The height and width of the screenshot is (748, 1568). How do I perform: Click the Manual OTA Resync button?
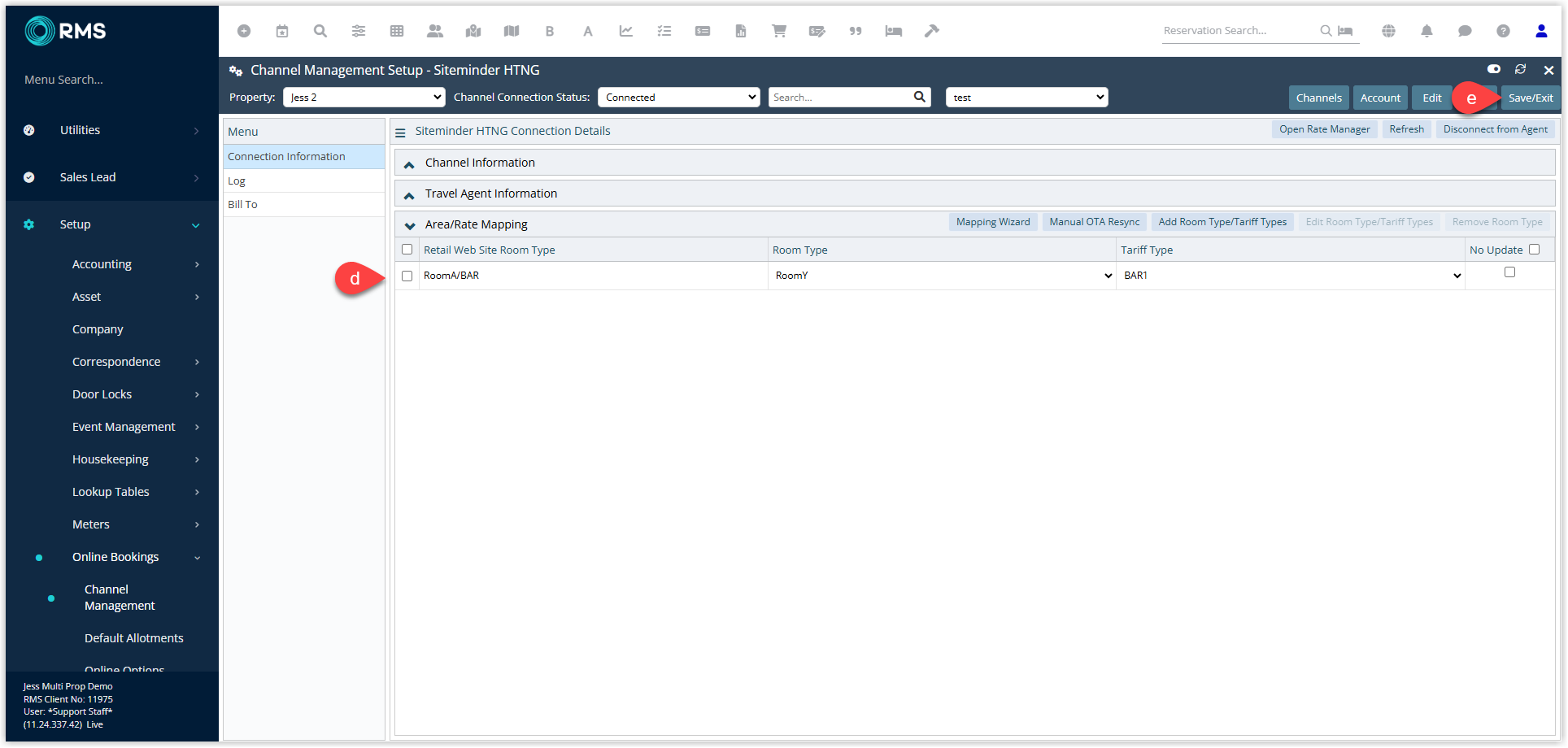click(x=1095, y=222)
